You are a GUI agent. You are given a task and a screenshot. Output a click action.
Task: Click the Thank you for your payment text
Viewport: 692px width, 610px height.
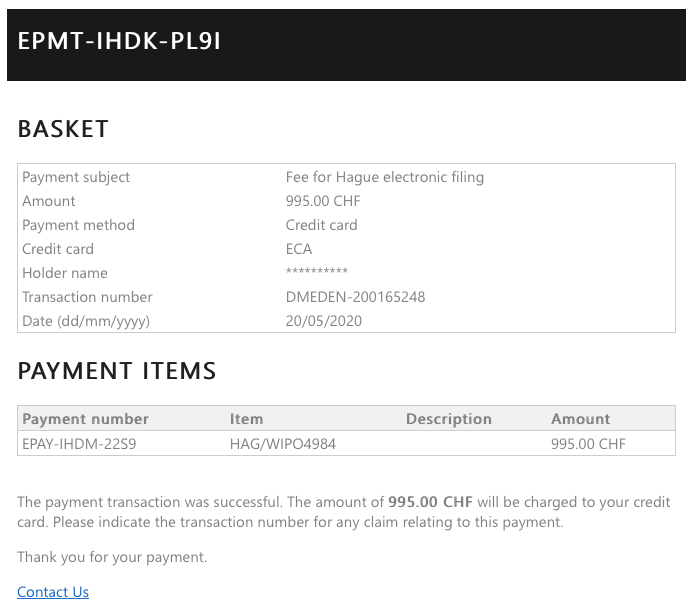click(112, 557)
